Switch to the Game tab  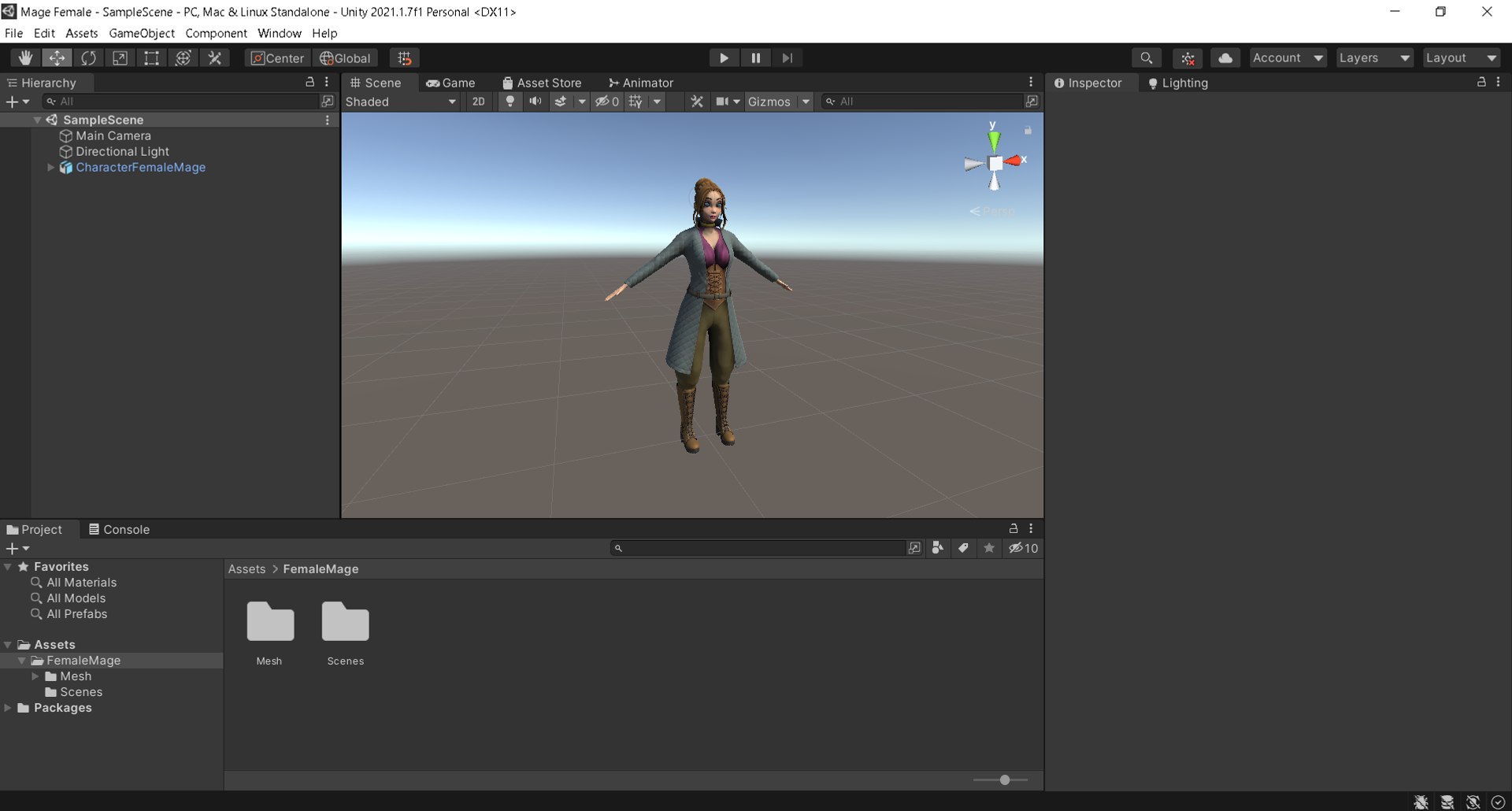(450, 83)
